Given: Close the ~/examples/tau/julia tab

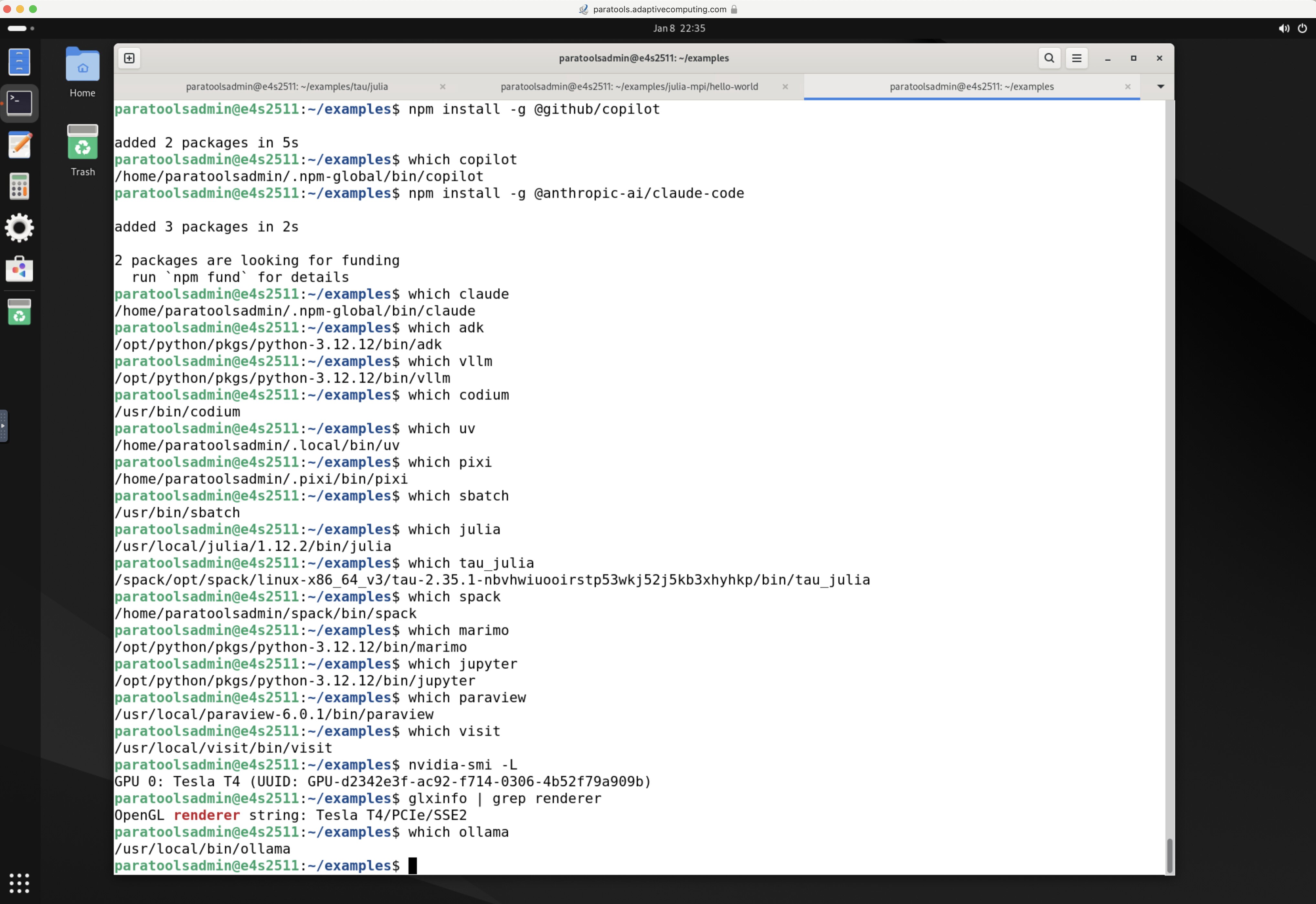Looking at the screenshot, I should pos(443,87).
